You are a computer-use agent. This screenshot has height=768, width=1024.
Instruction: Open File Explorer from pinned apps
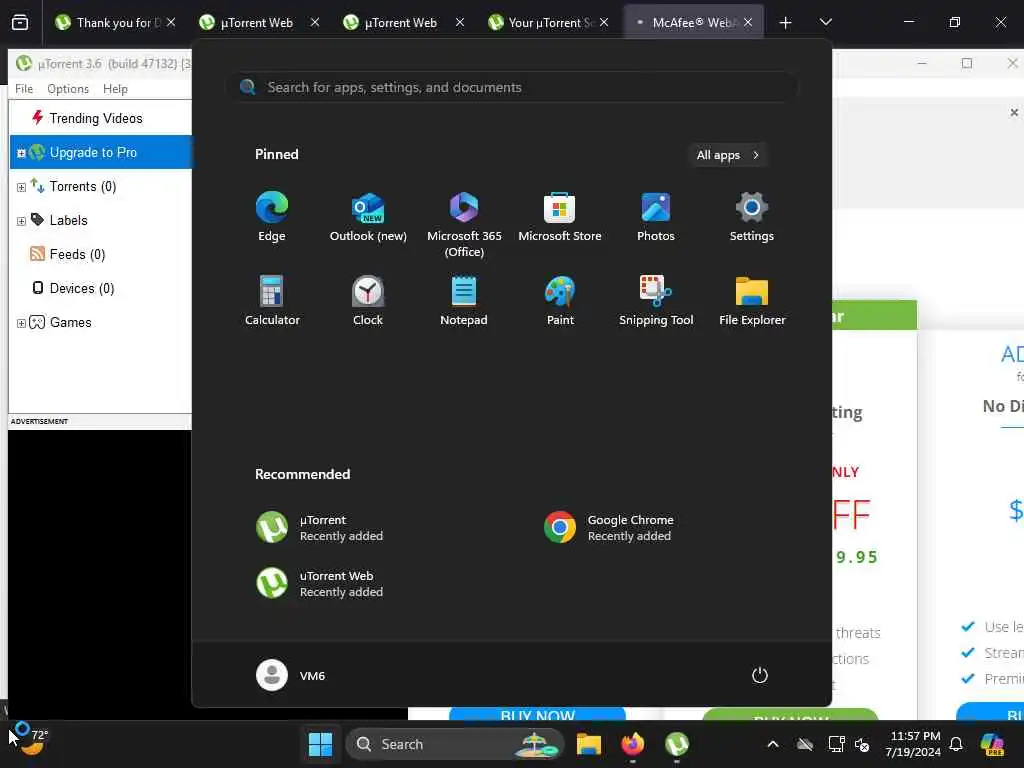(x=752, y=300)
